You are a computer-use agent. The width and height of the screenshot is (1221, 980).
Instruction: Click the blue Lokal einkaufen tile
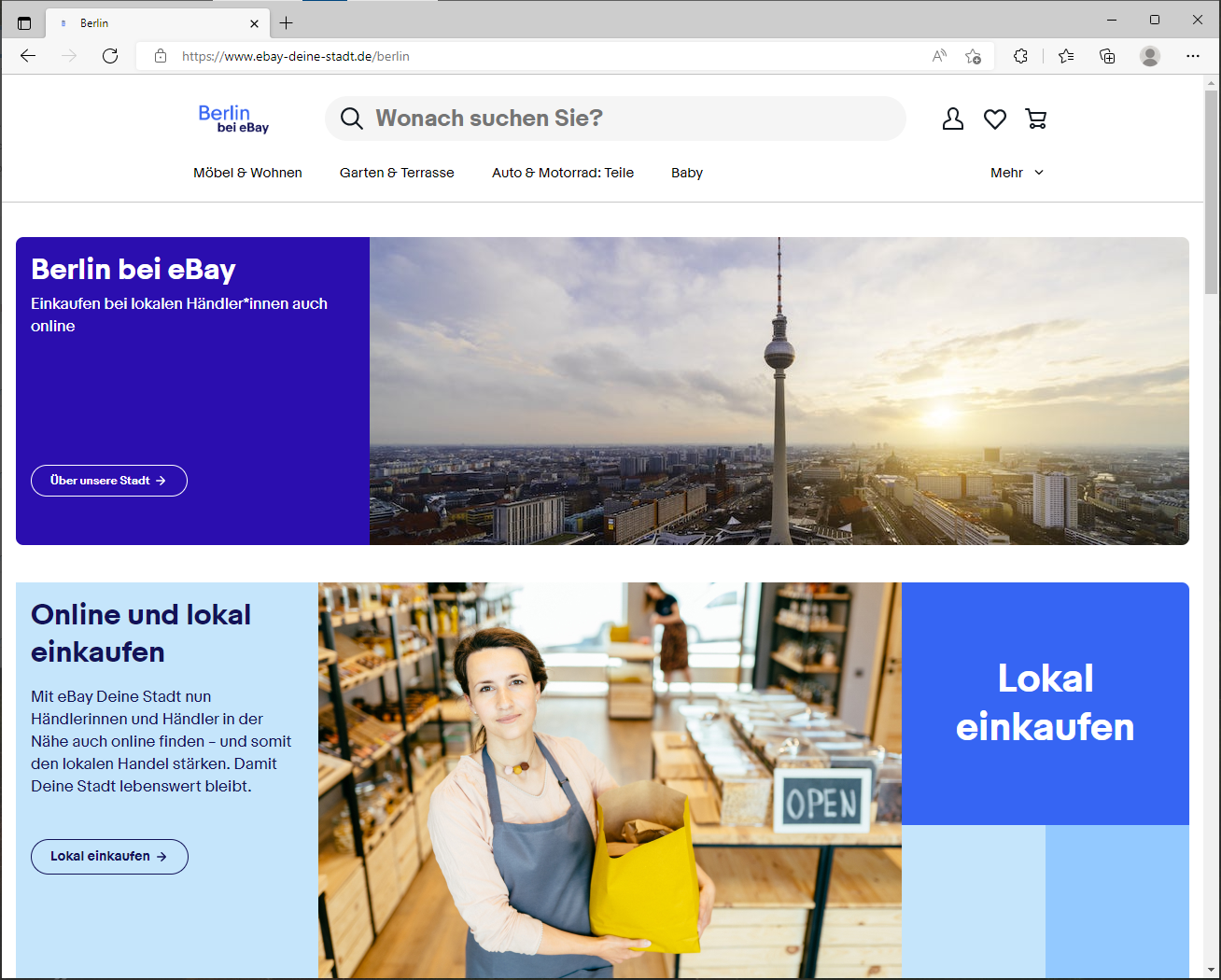point(1046,704)
